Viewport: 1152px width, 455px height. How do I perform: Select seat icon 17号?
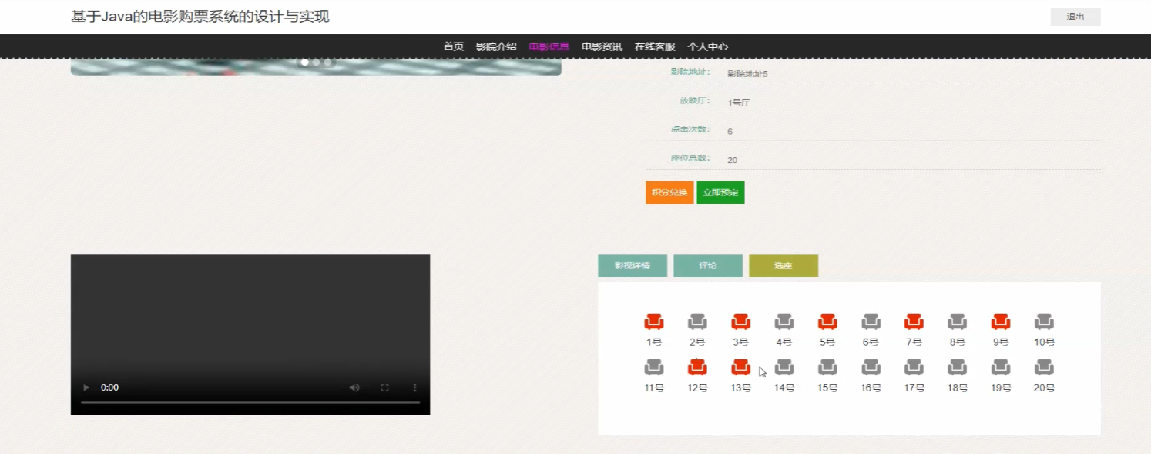click(x=914, y=366)
